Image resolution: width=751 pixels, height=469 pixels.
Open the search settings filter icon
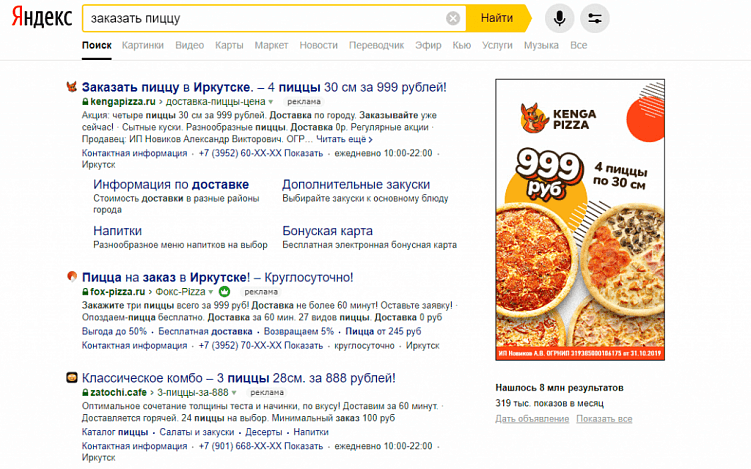(x=594, y=18)
